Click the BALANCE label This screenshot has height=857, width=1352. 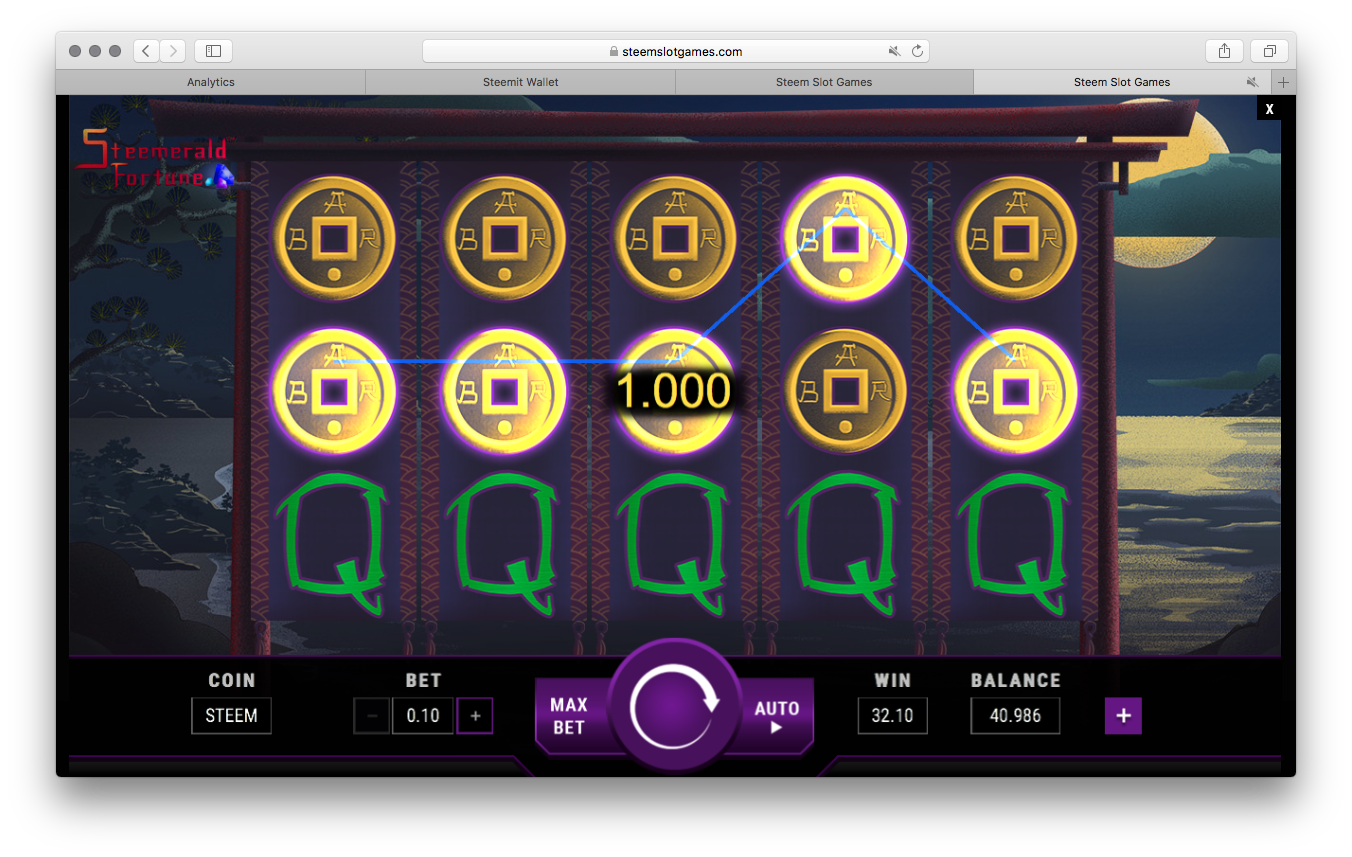pos(1015,680)
